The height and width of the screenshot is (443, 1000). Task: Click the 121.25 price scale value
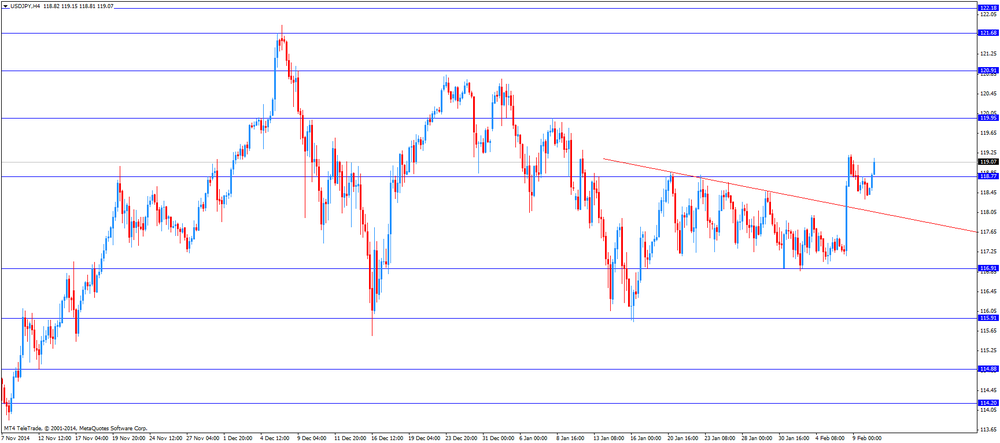[x=987, y=54]
